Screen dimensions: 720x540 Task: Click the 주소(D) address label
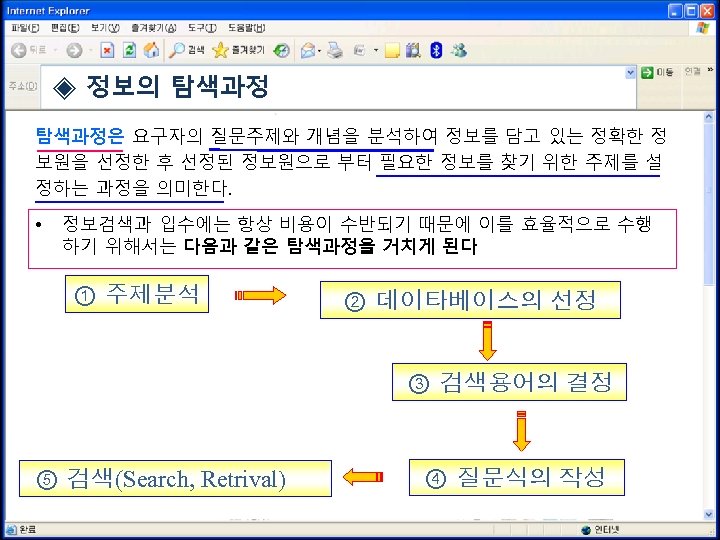tap(22, 86)
